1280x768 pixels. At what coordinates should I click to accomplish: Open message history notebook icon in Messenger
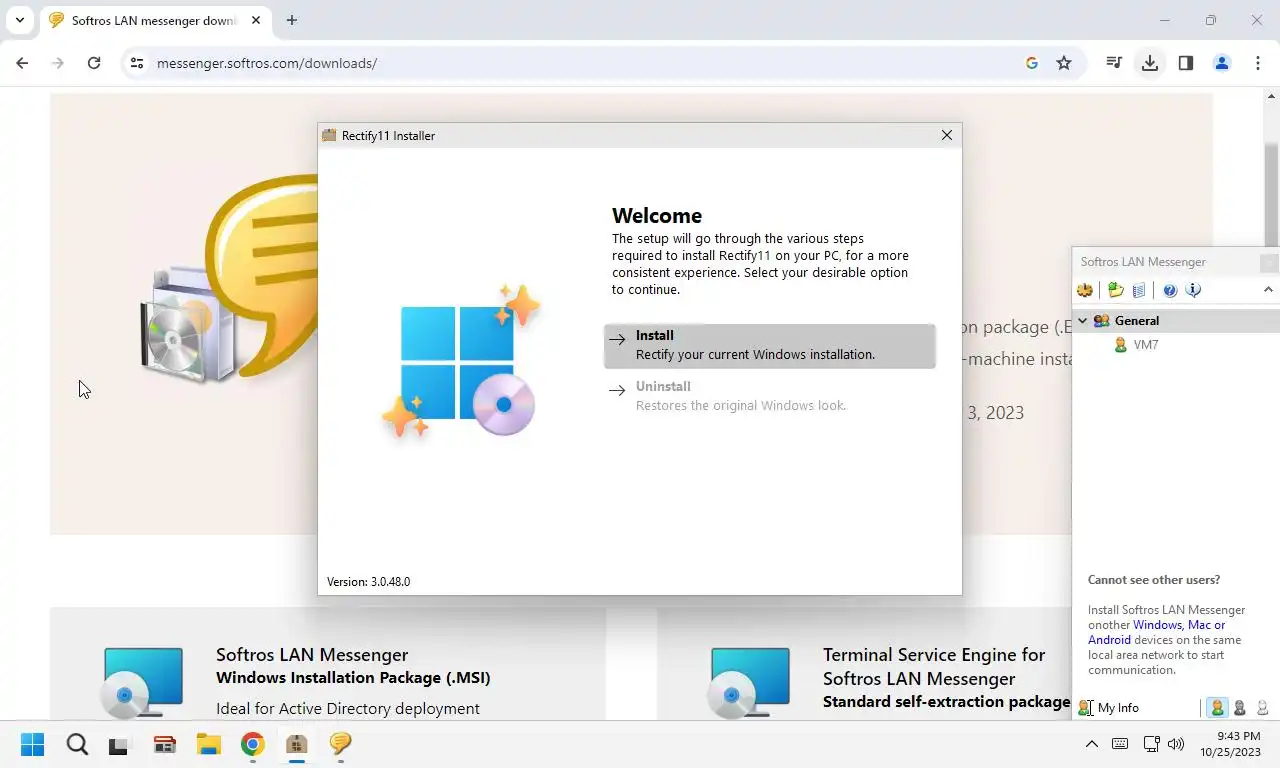(x=1138, y=290)
